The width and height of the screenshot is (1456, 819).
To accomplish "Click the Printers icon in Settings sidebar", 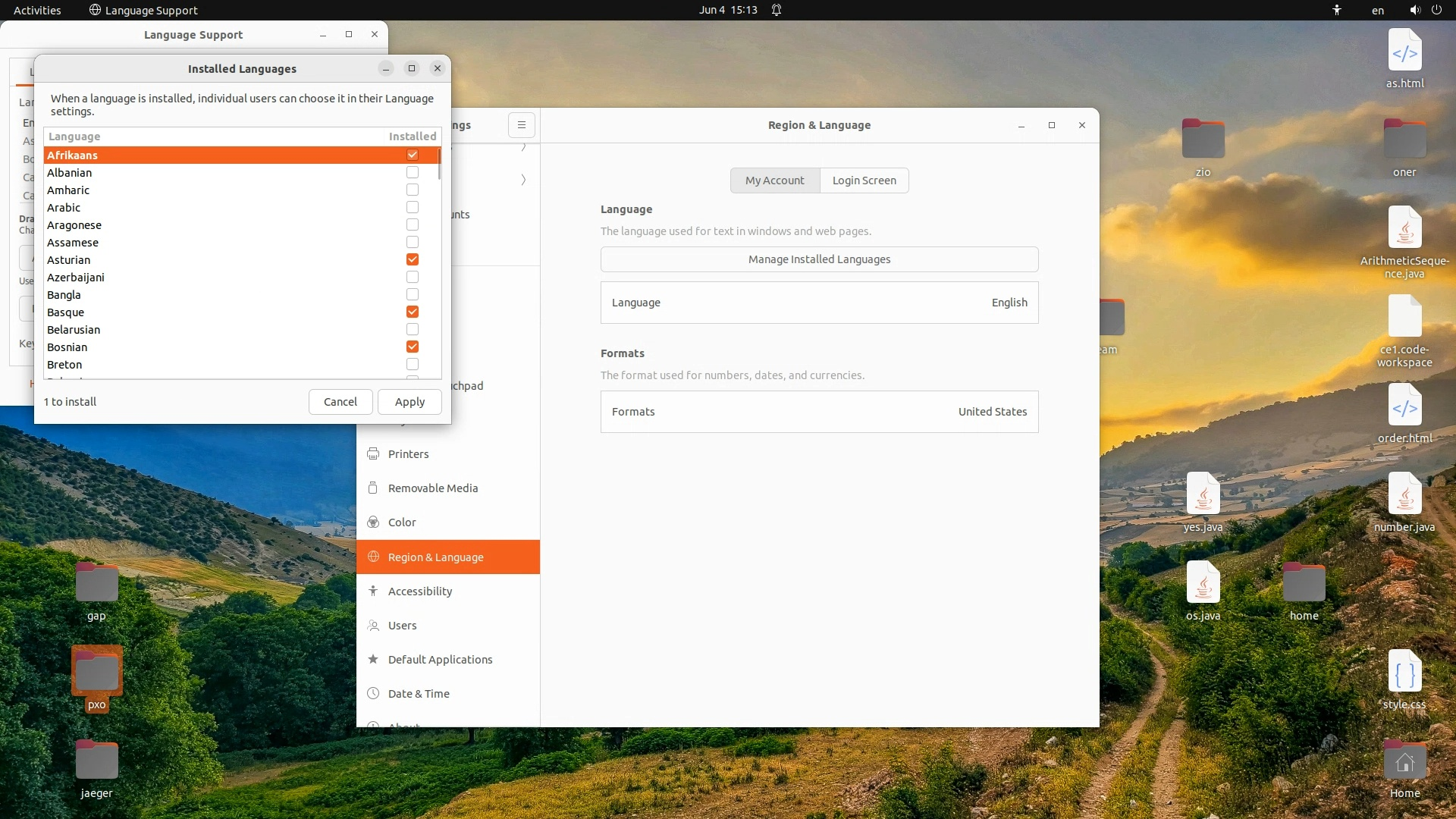I will (x=373, y=453).
